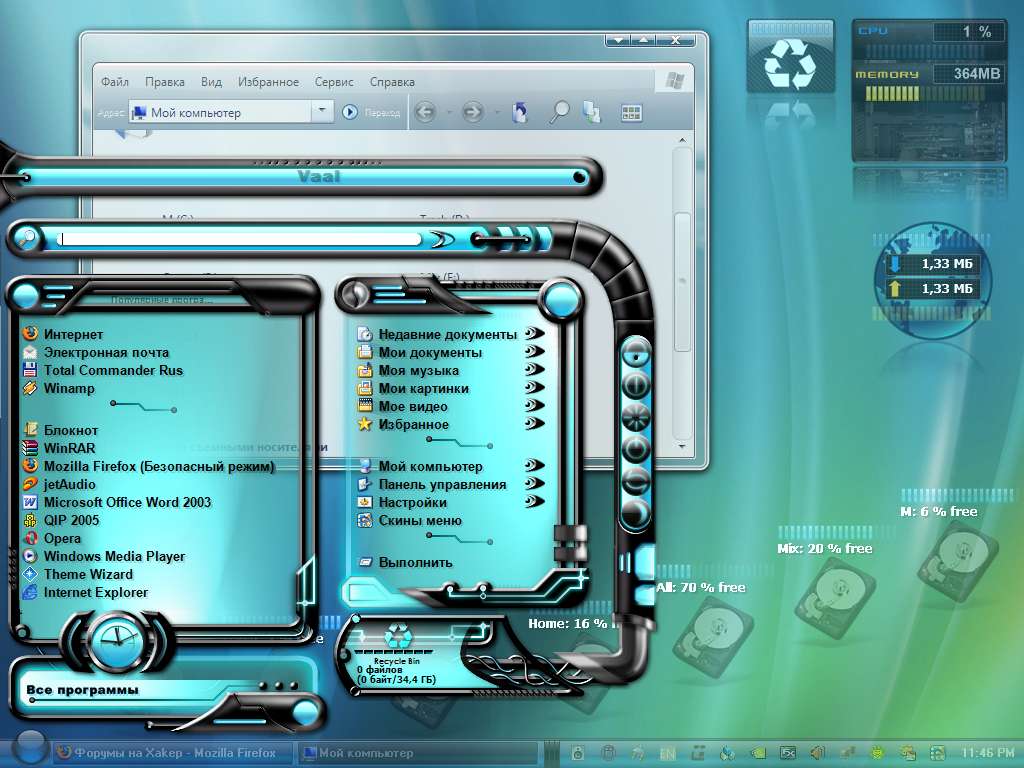This screenshot has height=768, width=1024.
Task: Expand Мой компьютер submenu arrow
Action: (534, 466)
